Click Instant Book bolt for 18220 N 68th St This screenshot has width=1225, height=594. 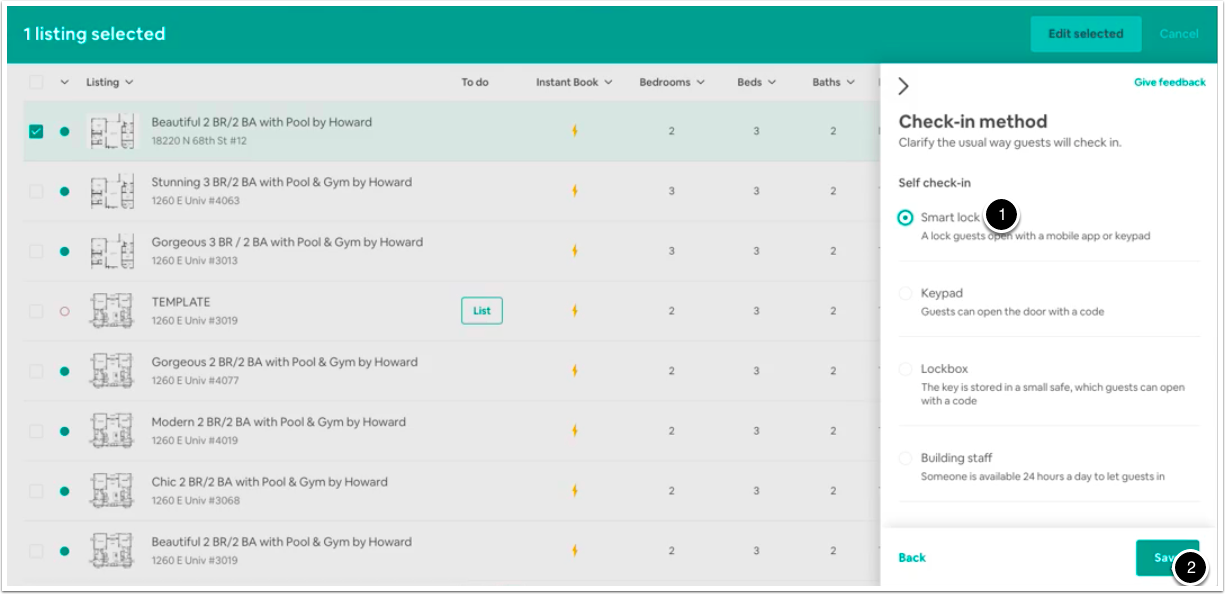pos(574,131)
